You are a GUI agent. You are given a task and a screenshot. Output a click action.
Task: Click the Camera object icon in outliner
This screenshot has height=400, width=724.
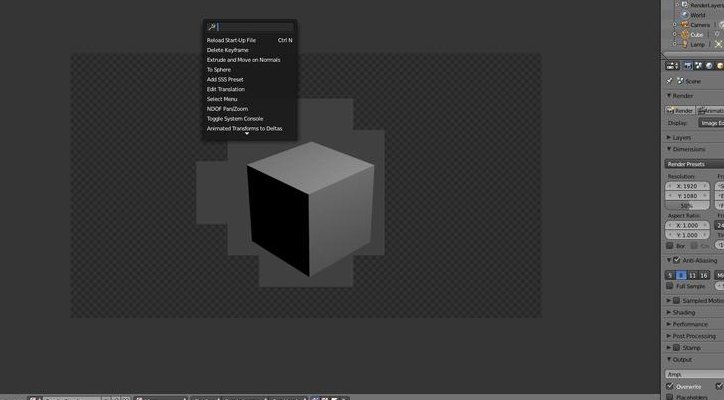685,24
